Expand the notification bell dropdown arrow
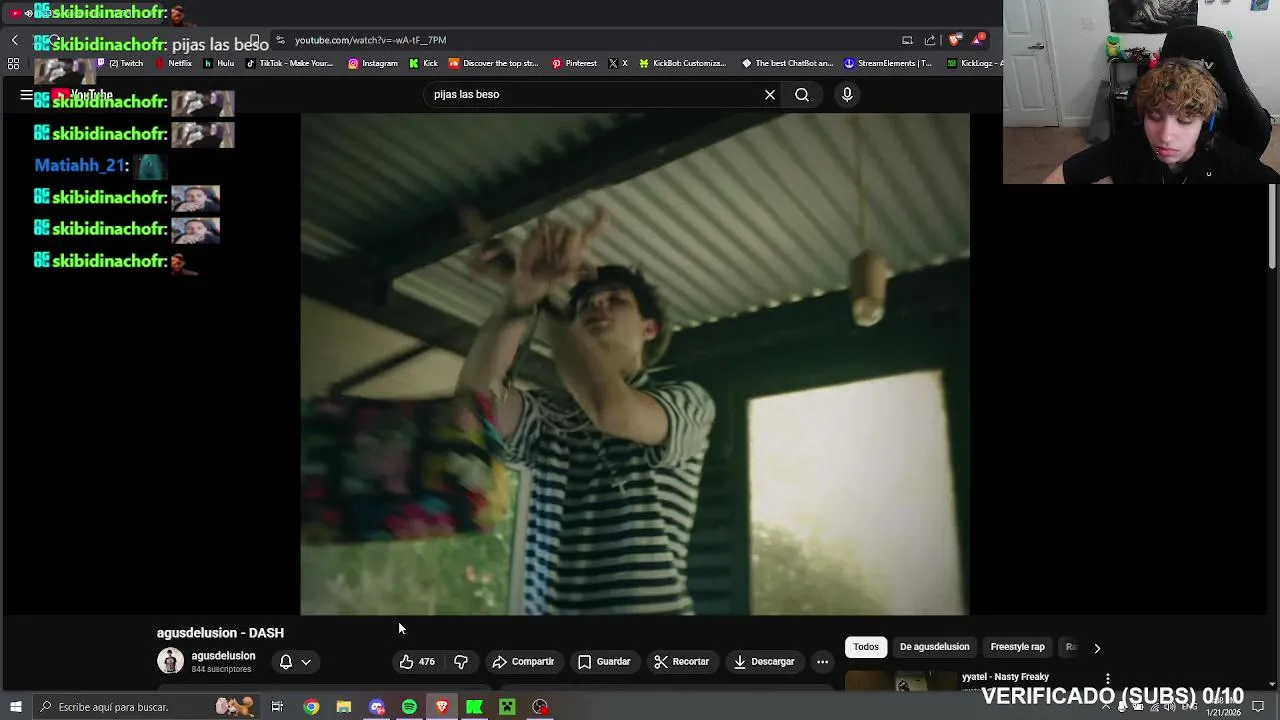 click(306, 661)
